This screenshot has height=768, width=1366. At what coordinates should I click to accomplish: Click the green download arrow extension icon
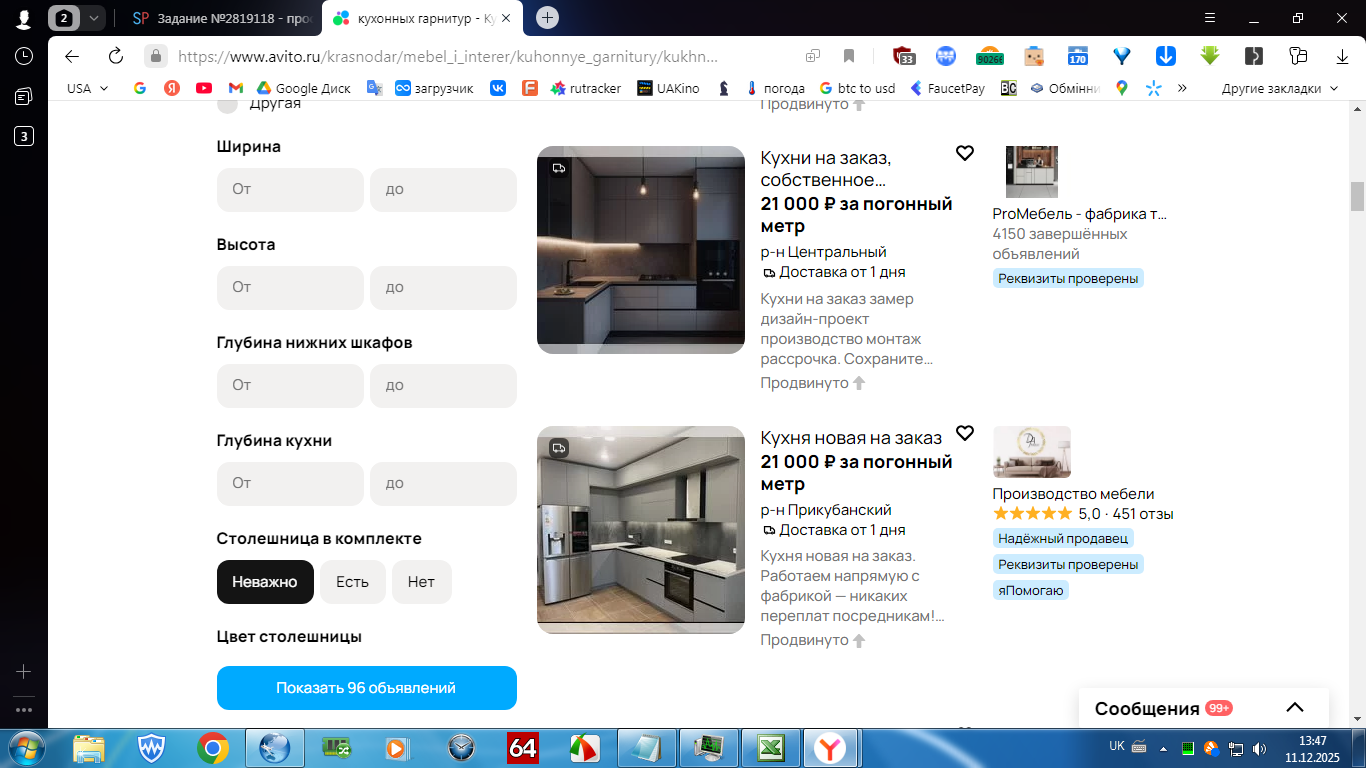click(x=1210, y=56)
